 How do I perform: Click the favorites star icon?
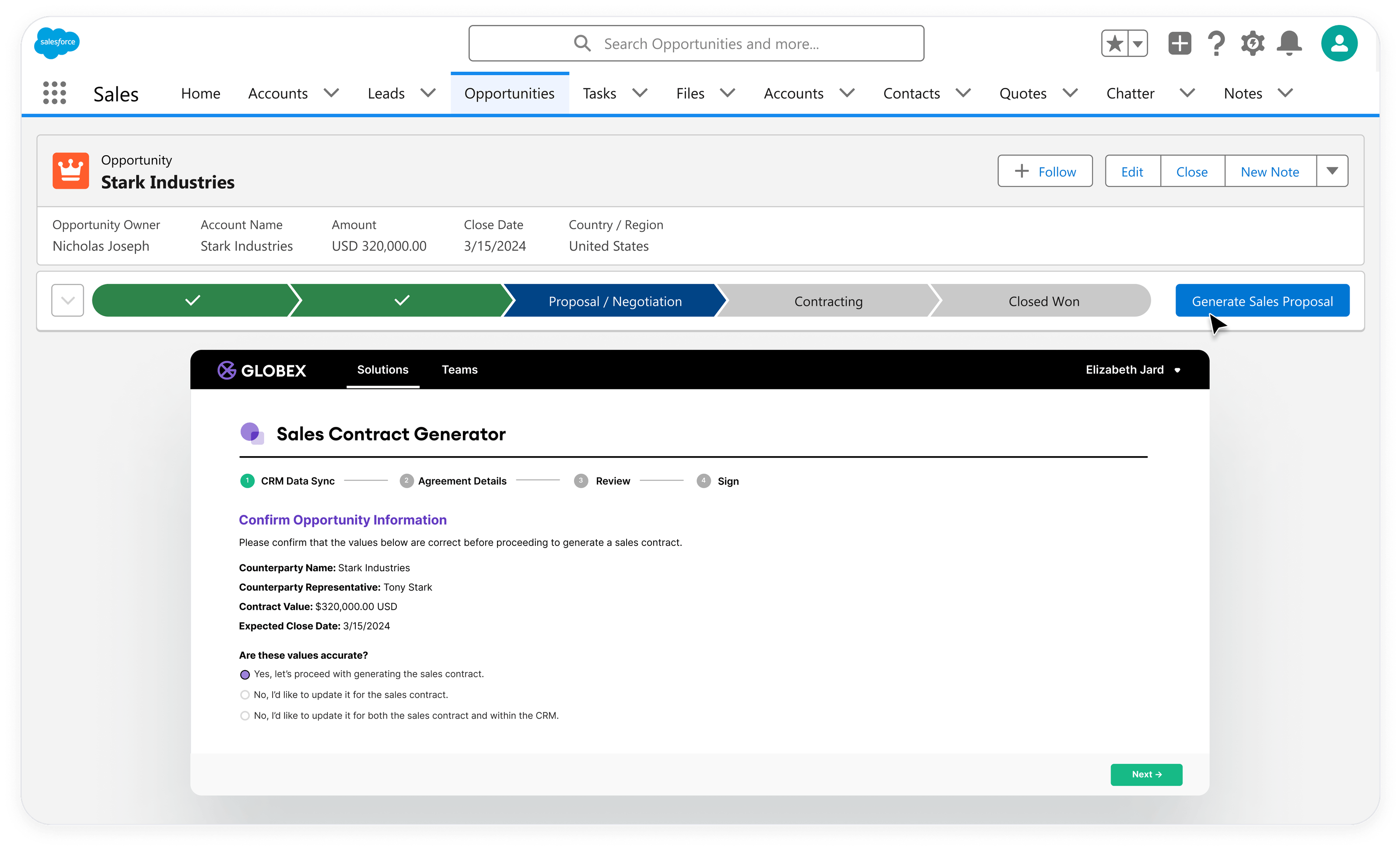click(1114, 43)
